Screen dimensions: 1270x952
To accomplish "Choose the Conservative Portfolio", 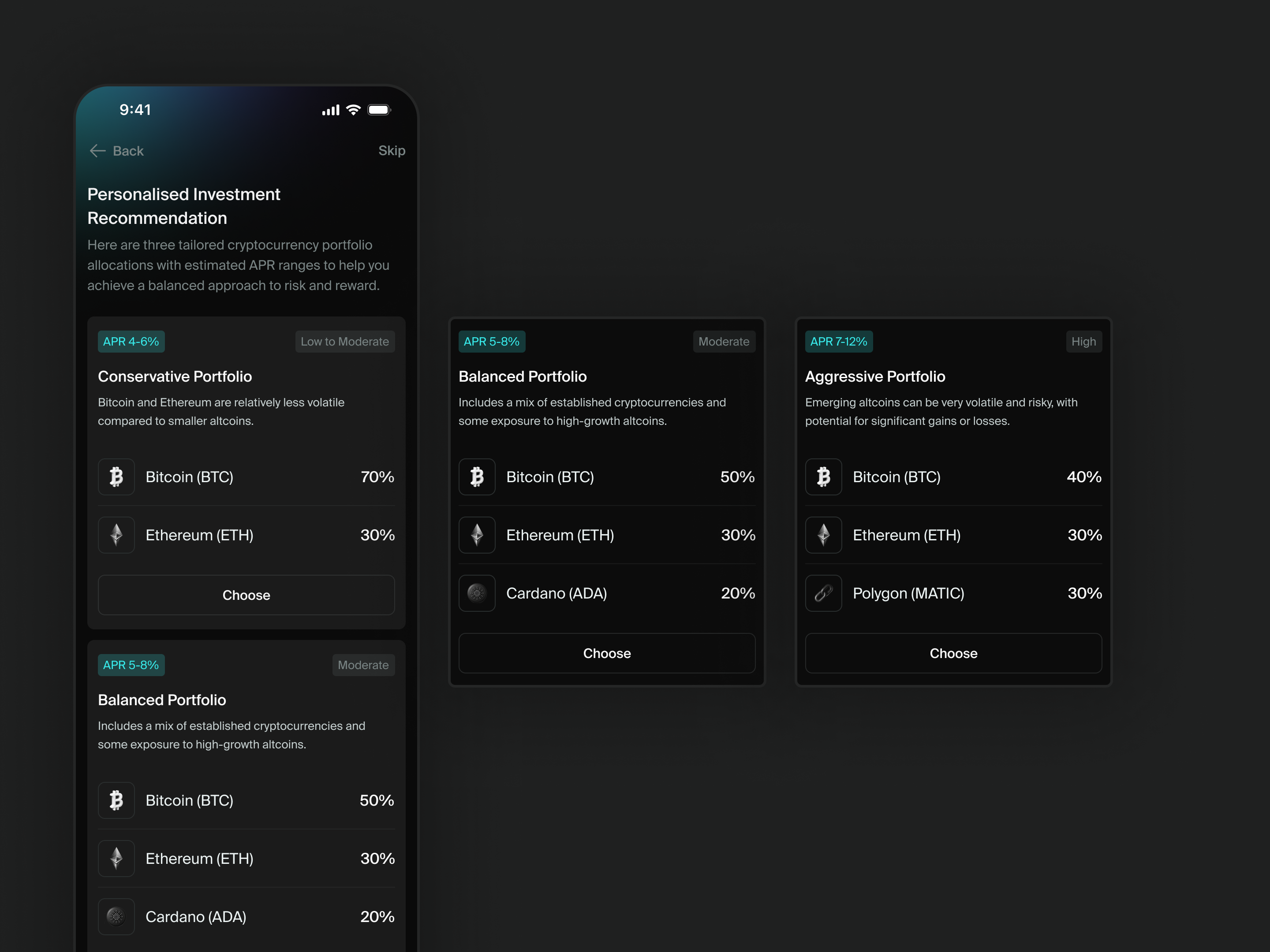I will (x=247, y=595).
